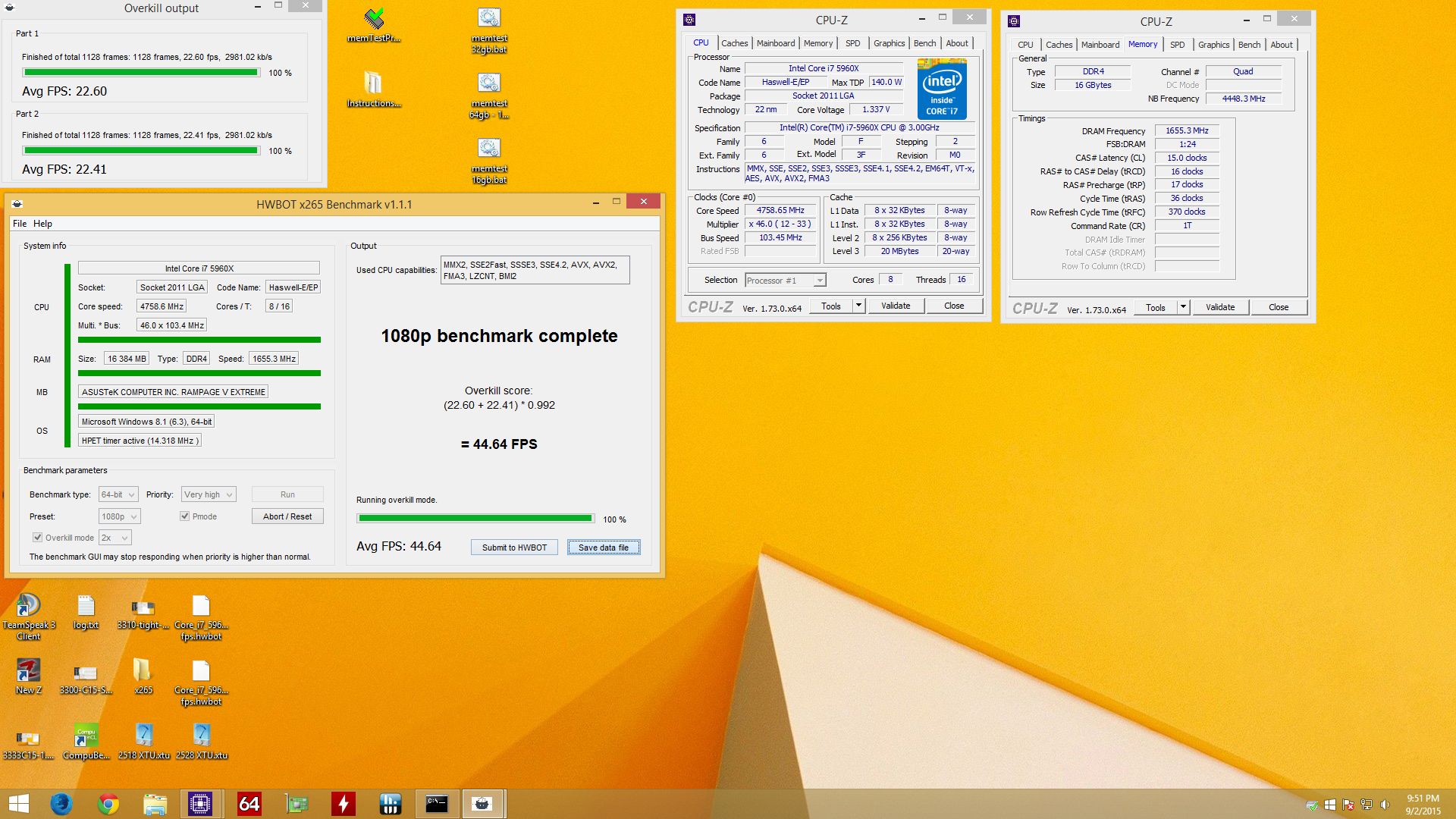Select the 2528 XTU.xtu desktop file

(x=201, y=742)
